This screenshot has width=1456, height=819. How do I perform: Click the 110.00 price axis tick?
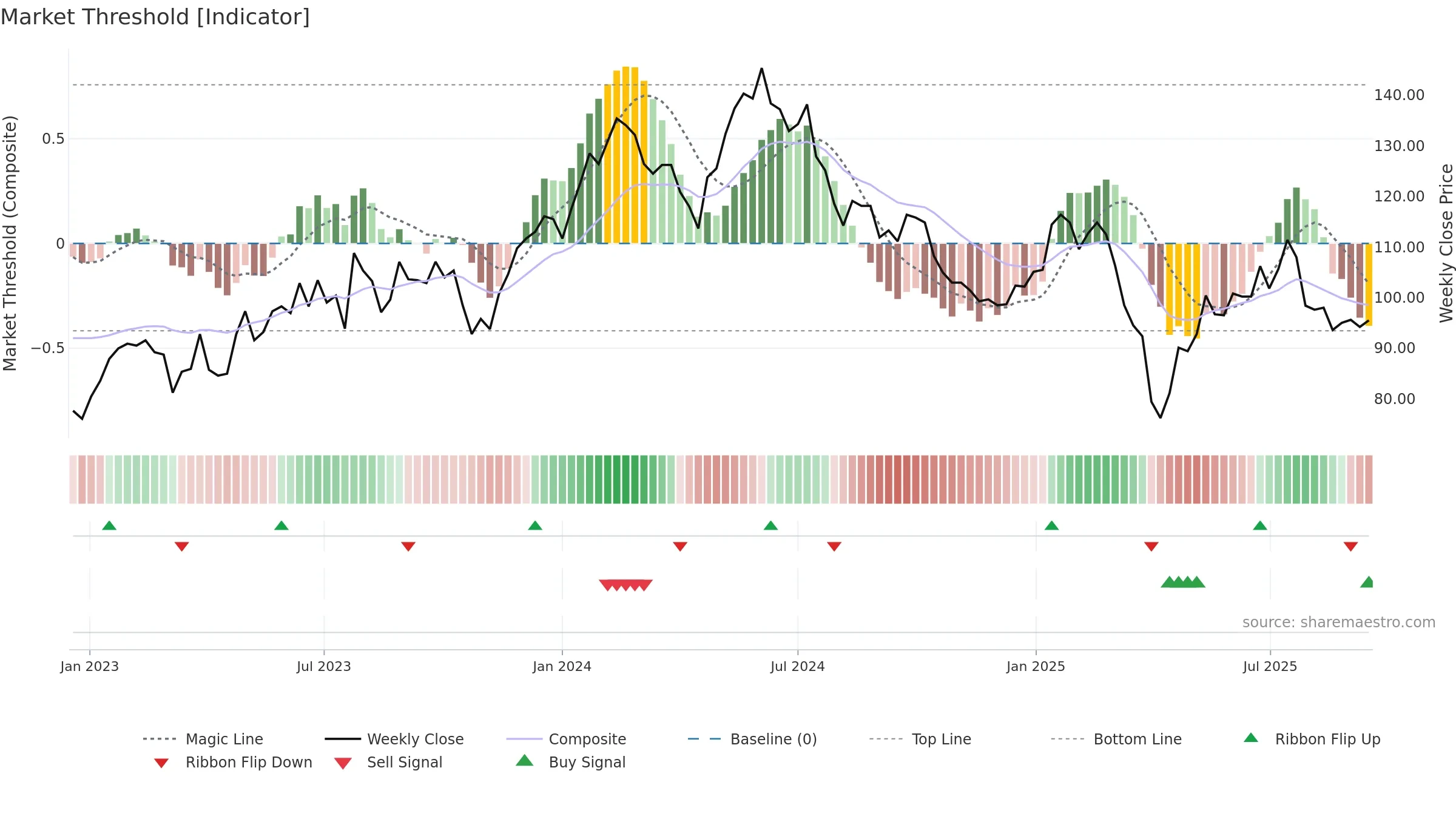[1400, 248]
